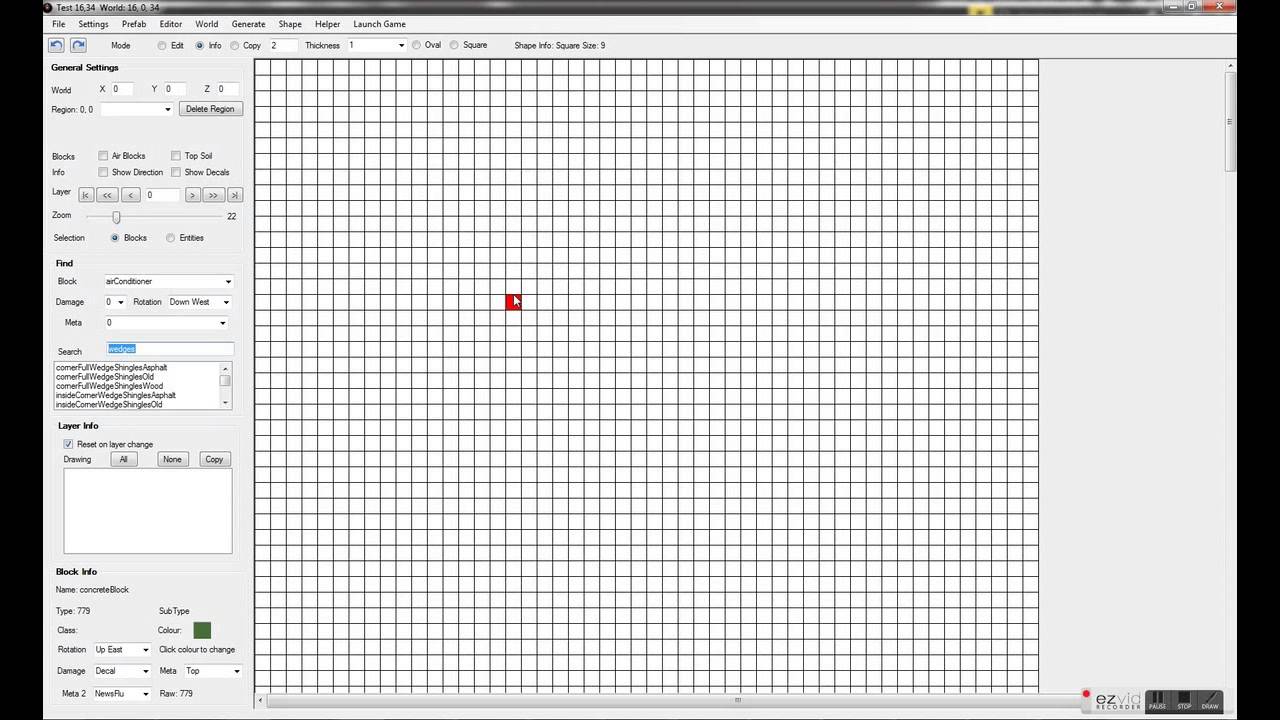
Task: Choose the Square shape option
Action: coord(454,45)
